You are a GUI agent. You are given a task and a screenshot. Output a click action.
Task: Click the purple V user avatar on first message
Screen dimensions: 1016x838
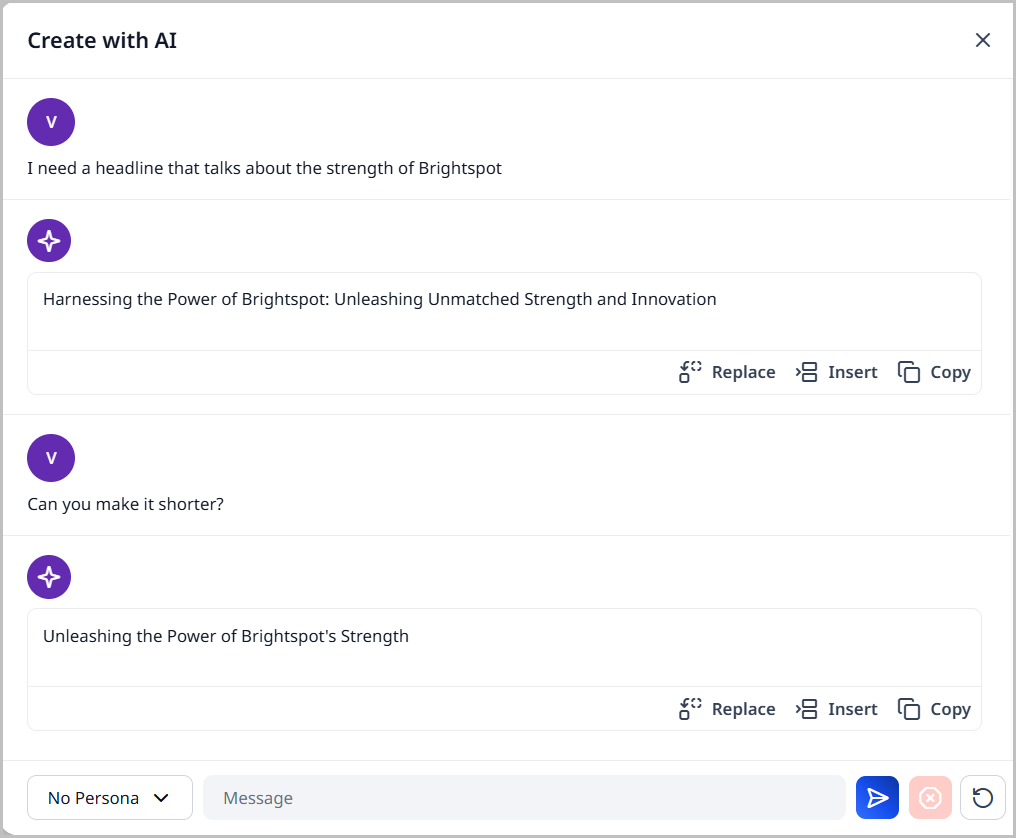[51, 121]
